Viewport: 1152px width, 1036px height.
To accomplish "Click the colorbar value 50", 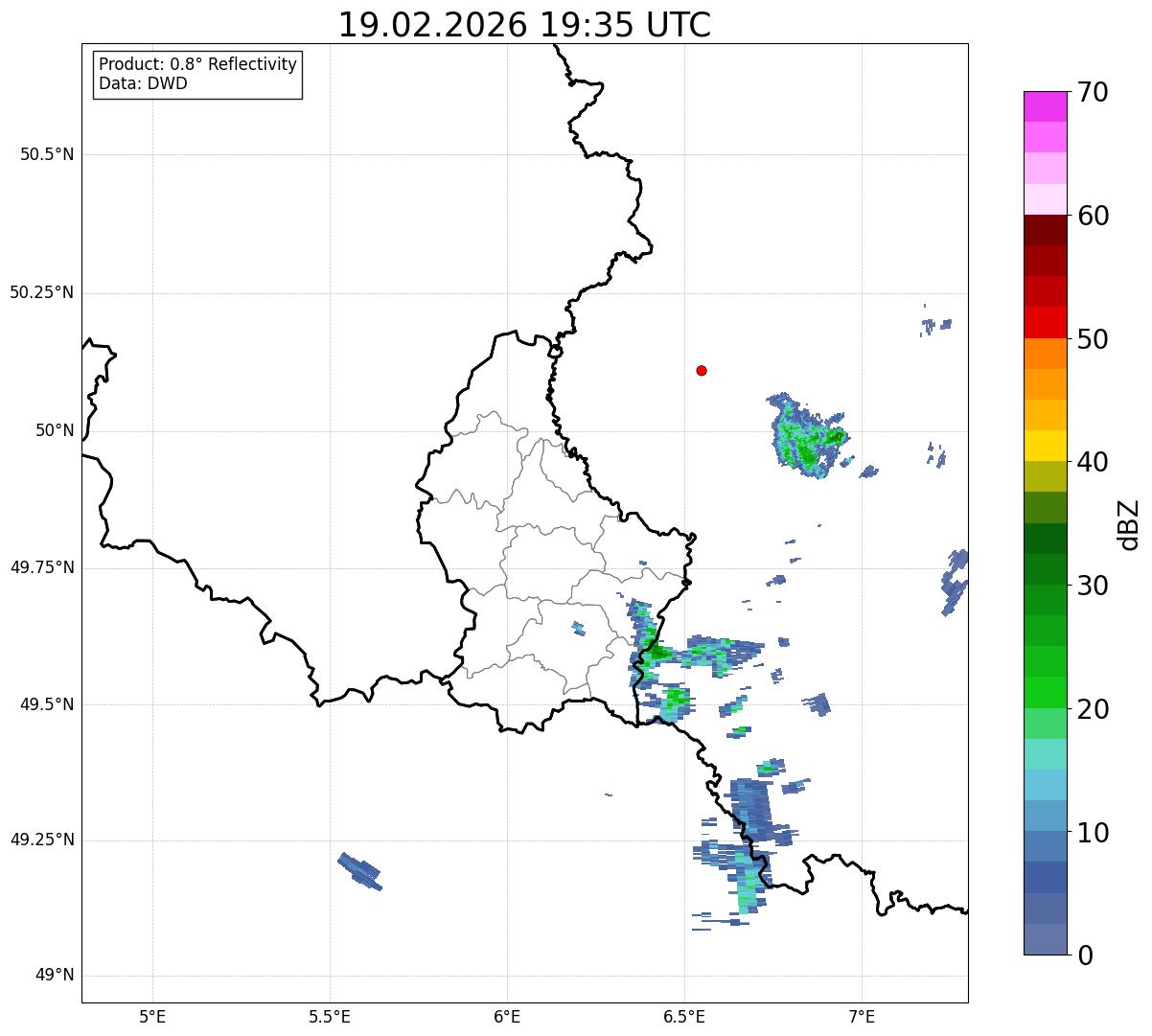I will click(x=1093, y=339).
